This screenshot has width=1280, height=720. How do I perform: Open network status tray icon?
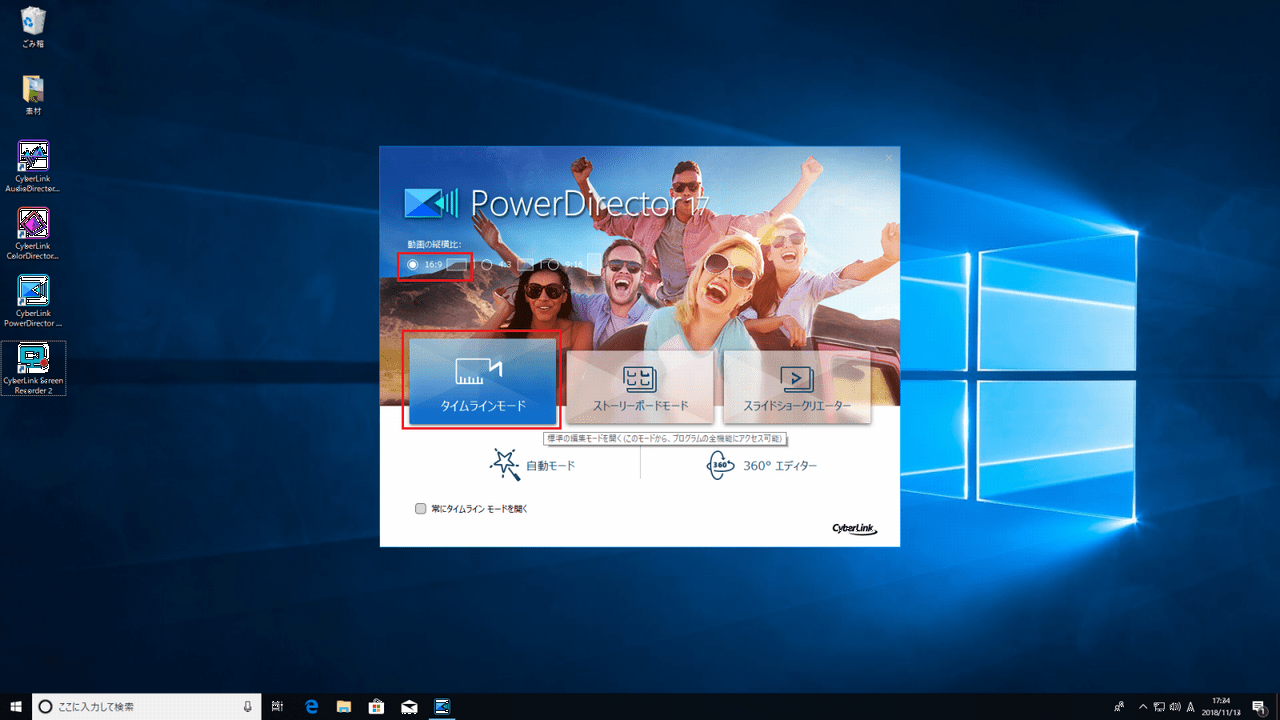pyautogui.click(x=1159, y=706)
